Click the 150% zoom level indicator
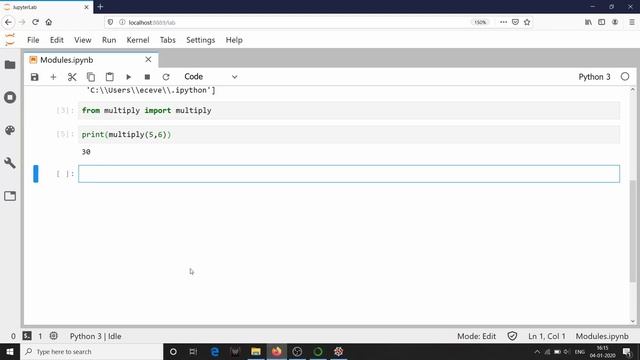 (480, 22)
